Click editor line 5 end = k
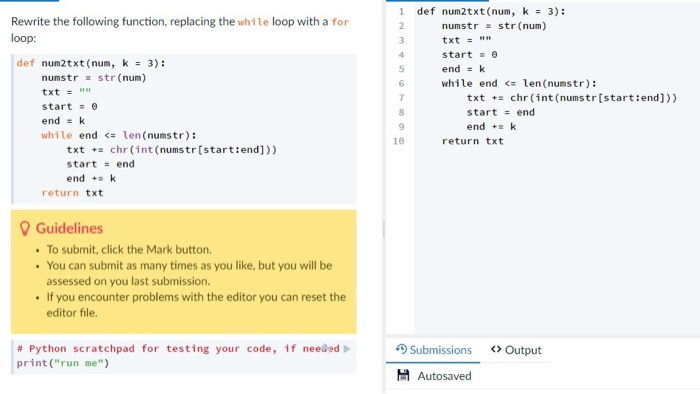This screenshot has width=700, height=394. [463, 69]
